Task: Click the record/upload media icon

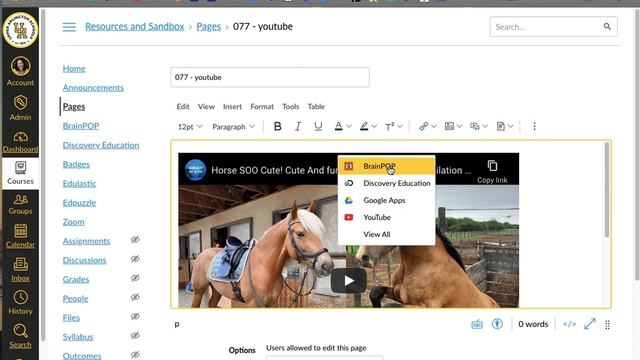Action: (x=475, y=127)
